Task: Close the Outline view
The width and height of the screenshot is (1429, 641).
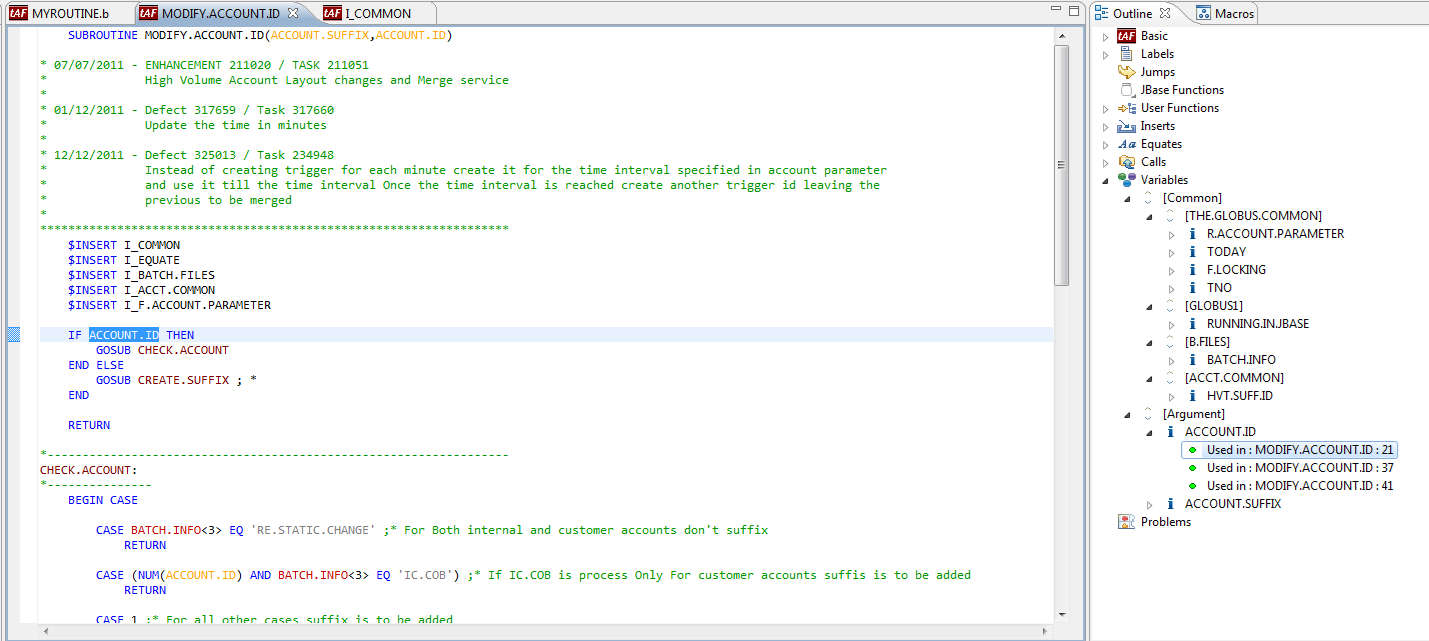Action: tap(1179, 13)
